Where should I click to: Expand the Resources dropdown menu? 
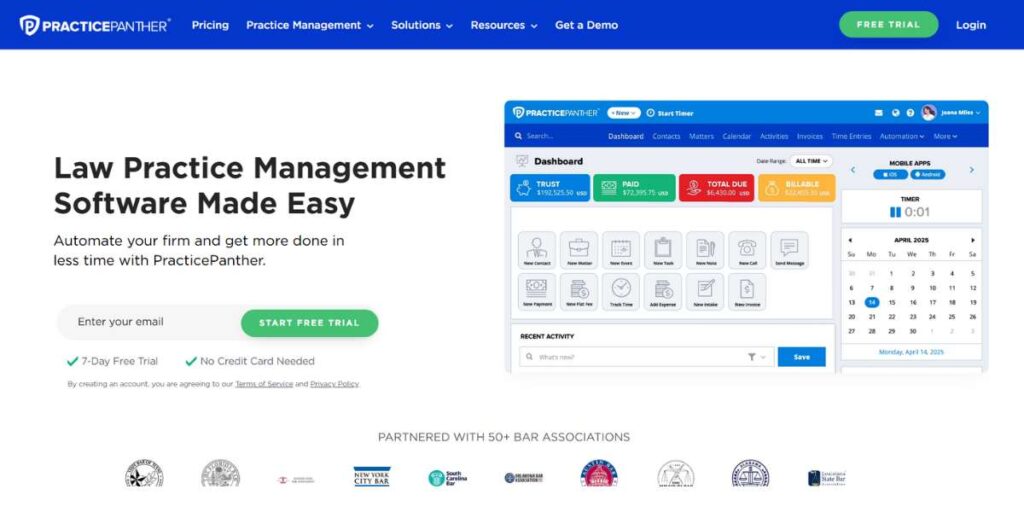click(504, 25)
